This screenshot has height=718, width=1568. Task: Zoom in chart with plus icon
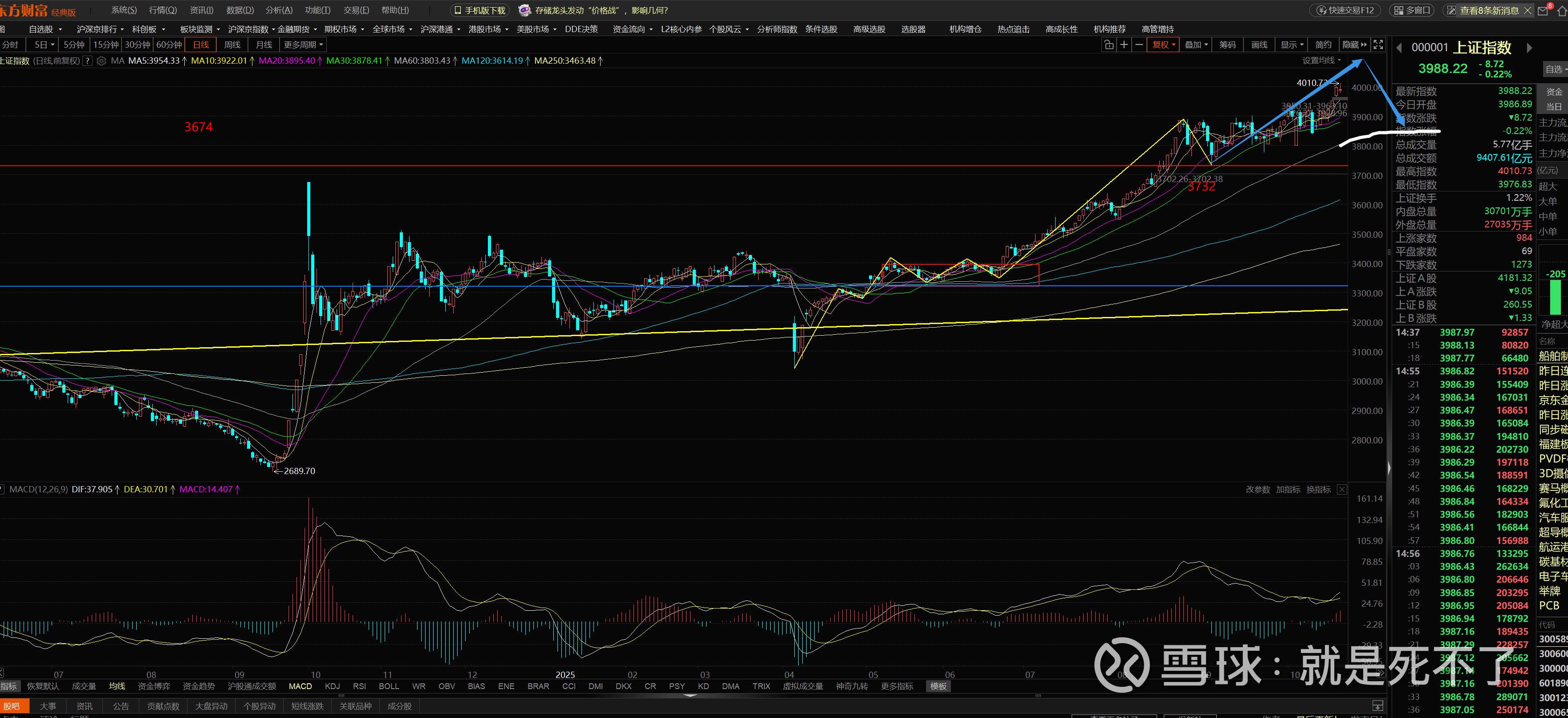[1124, 45]
